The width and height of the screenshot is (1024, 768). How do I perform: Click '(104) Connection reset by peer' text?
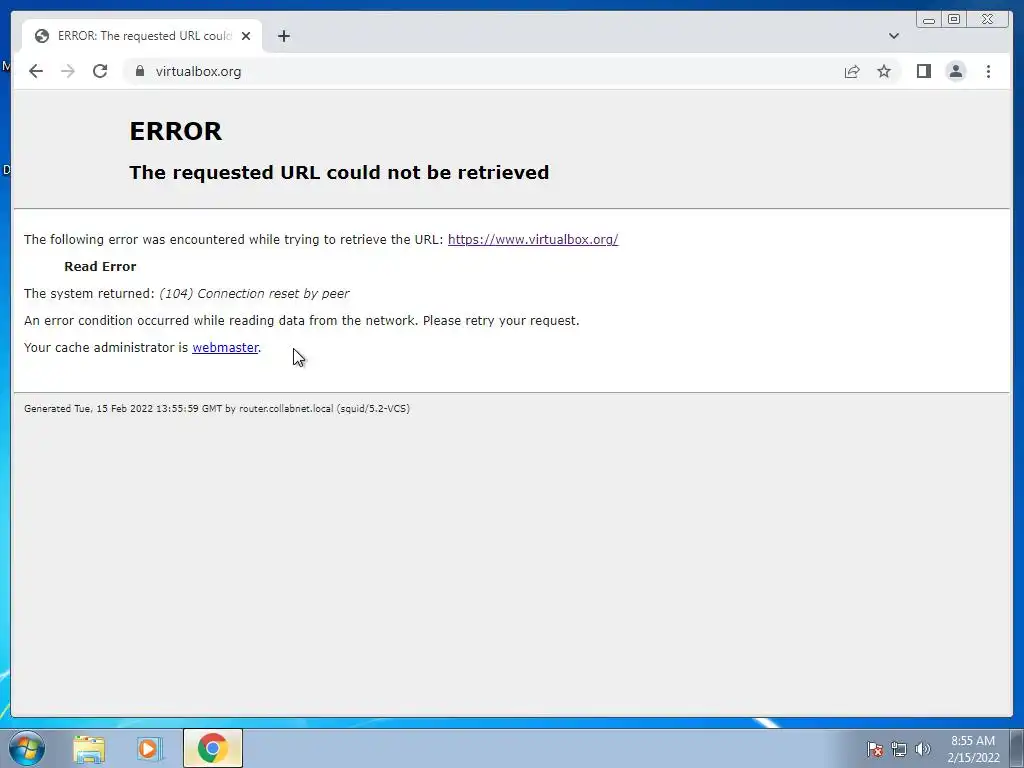click(254, 294)
